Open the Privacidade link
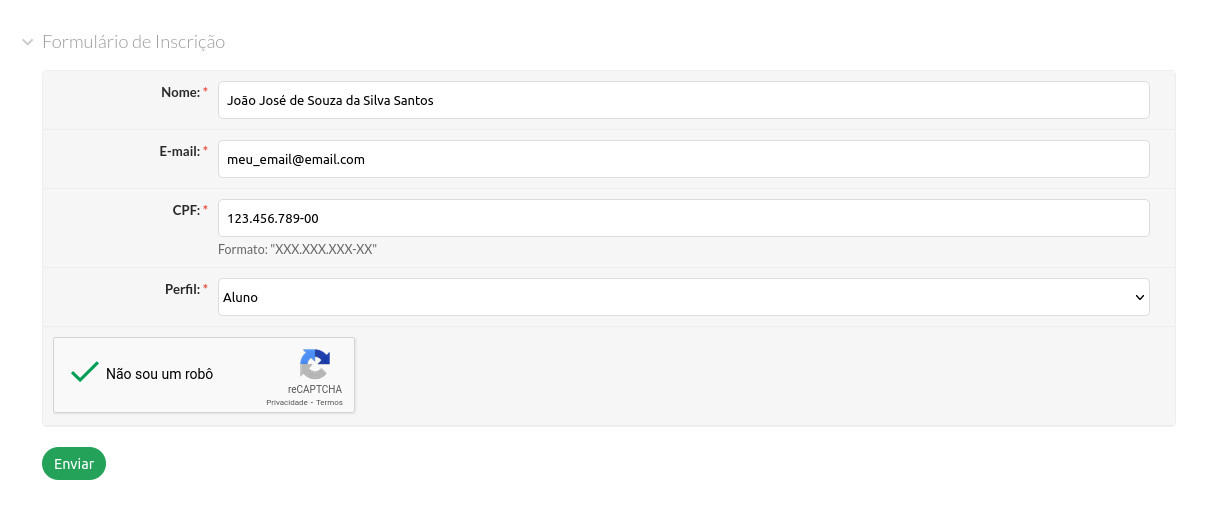Screen dimensions: 1205x508 tap(286, 403)
